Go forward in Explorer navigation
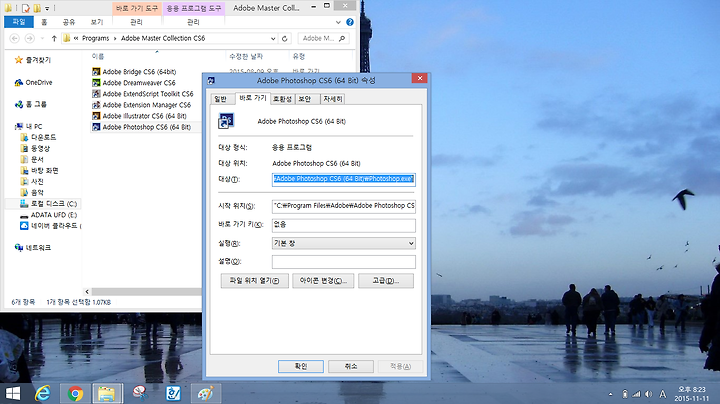 29,39
